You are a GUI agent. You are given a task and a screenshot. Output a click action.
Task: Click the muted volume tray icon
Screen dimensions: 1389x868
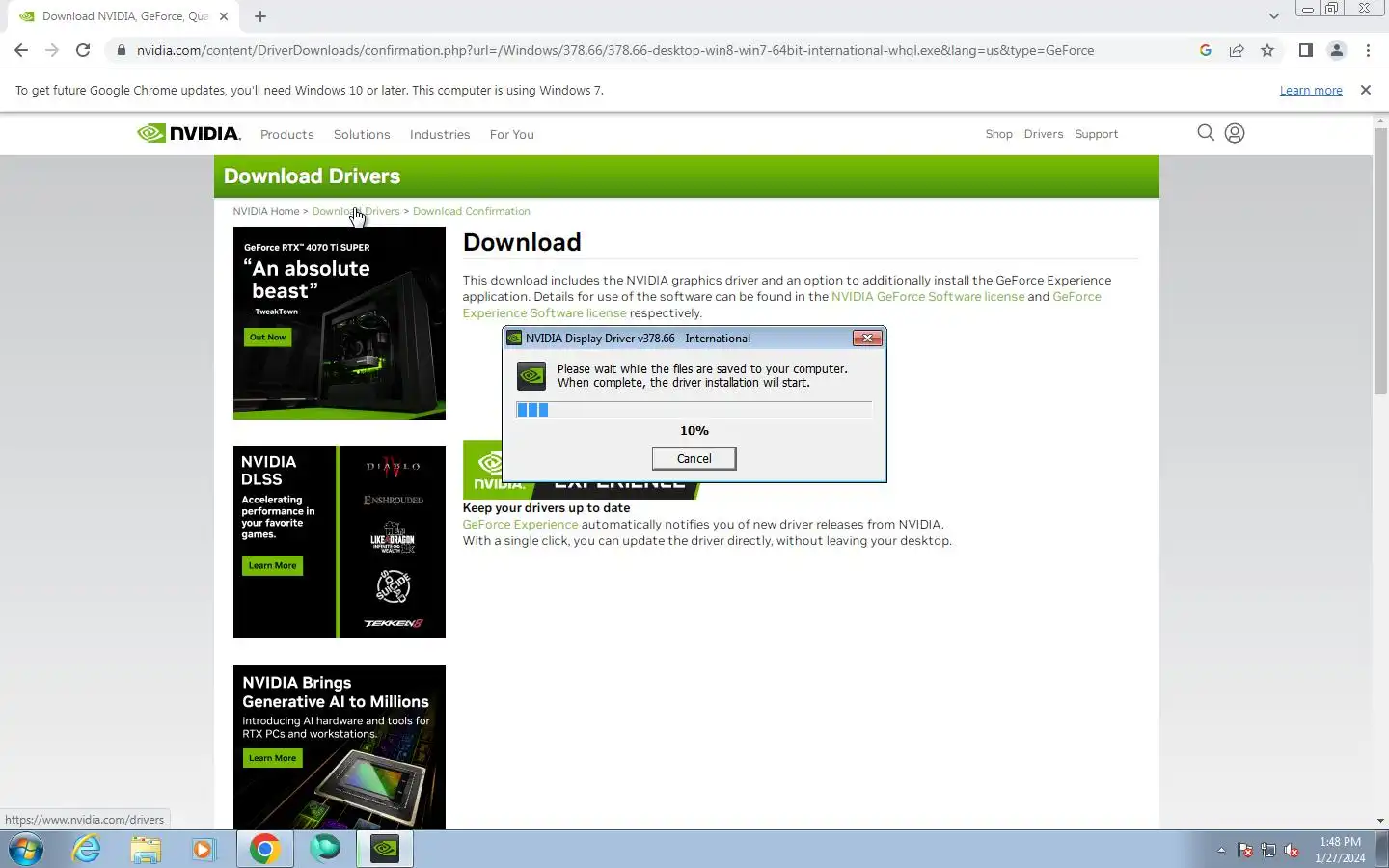pos(1292,850)
